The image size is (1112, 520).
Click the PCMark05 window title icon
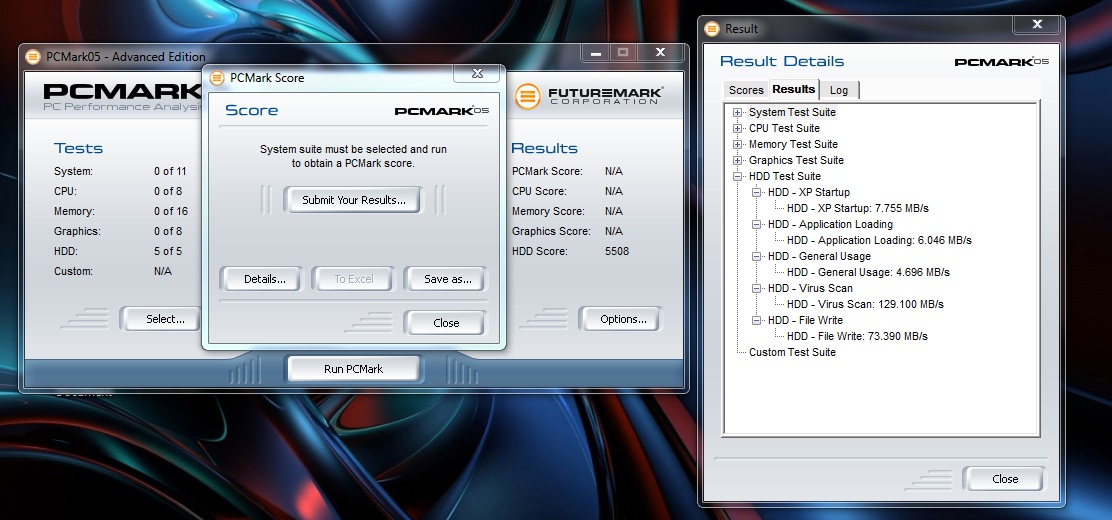[x=33, y=57]
